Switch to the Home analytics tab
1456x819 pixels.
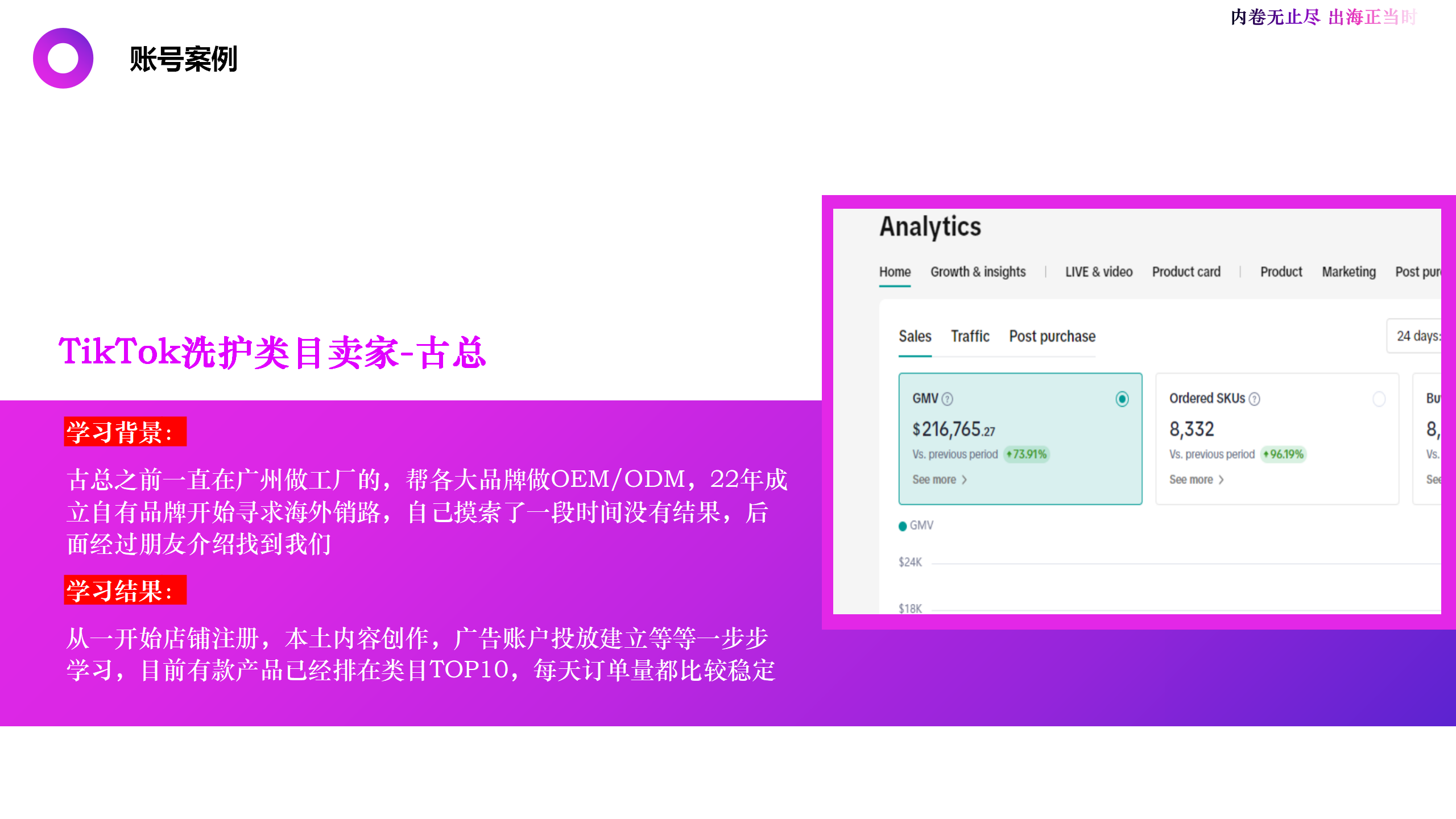895,272
